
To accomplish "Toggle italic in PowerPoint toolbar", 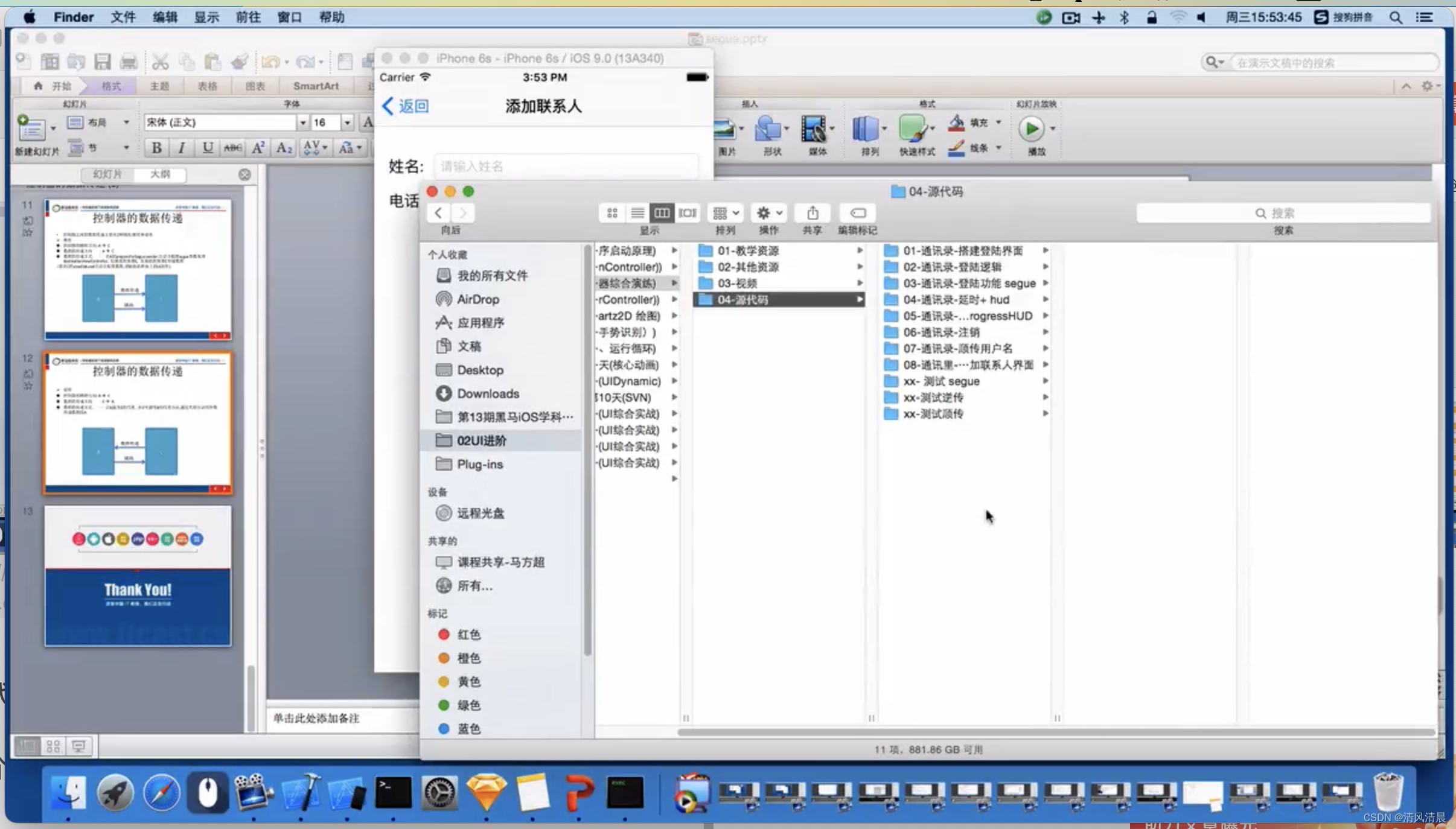I will 181,147.
